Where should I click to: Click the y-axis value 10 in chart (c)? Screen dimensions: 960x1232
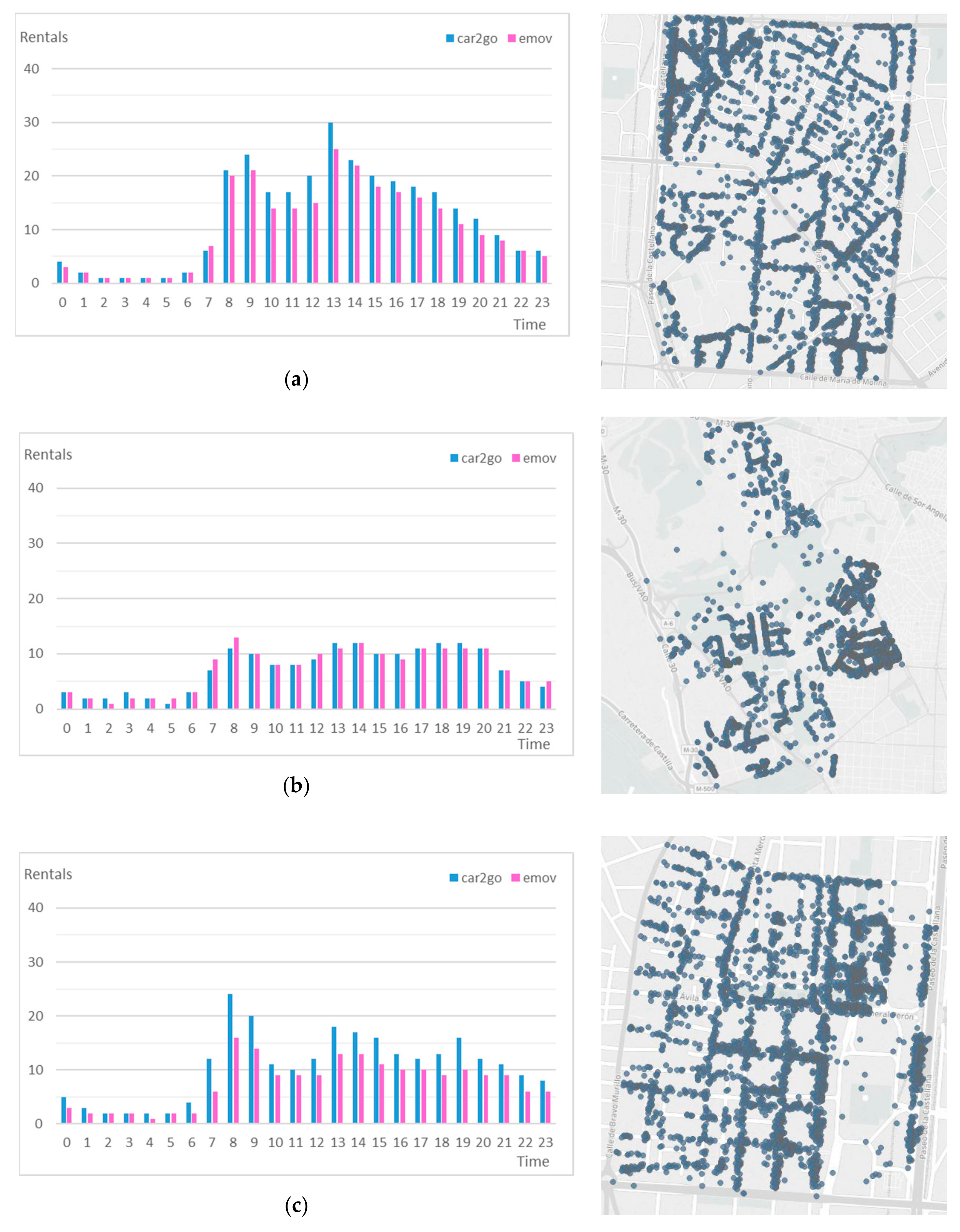[36, 1070]
